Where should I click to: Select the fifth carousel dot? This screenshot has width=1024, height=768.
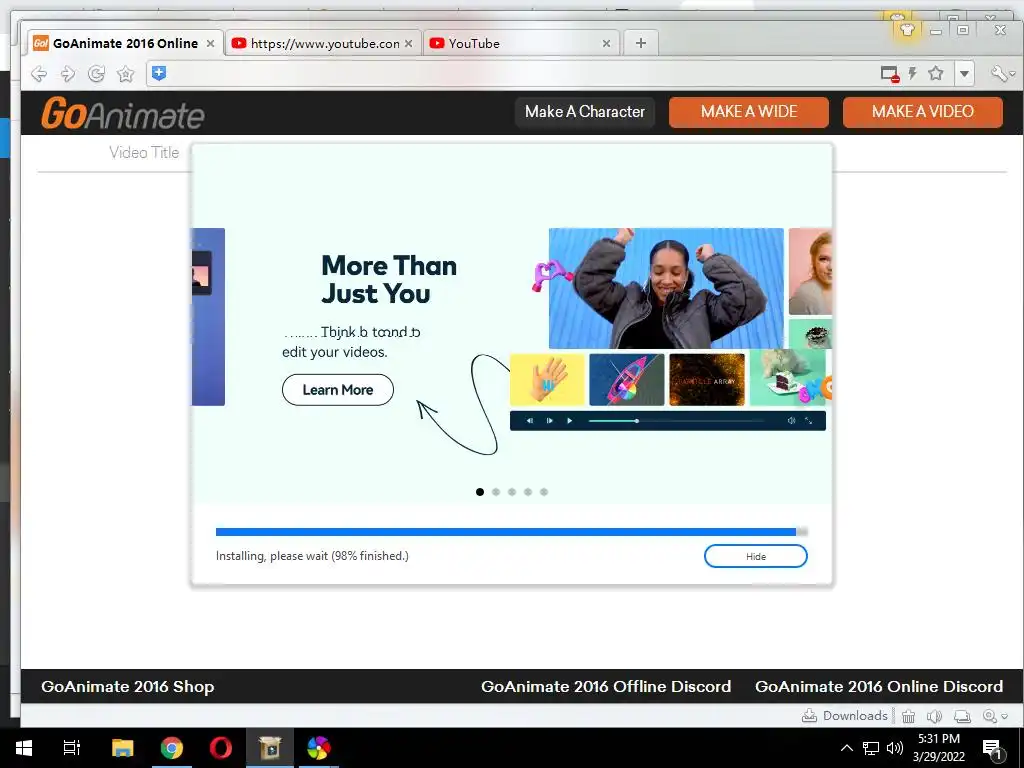point(544,492)
